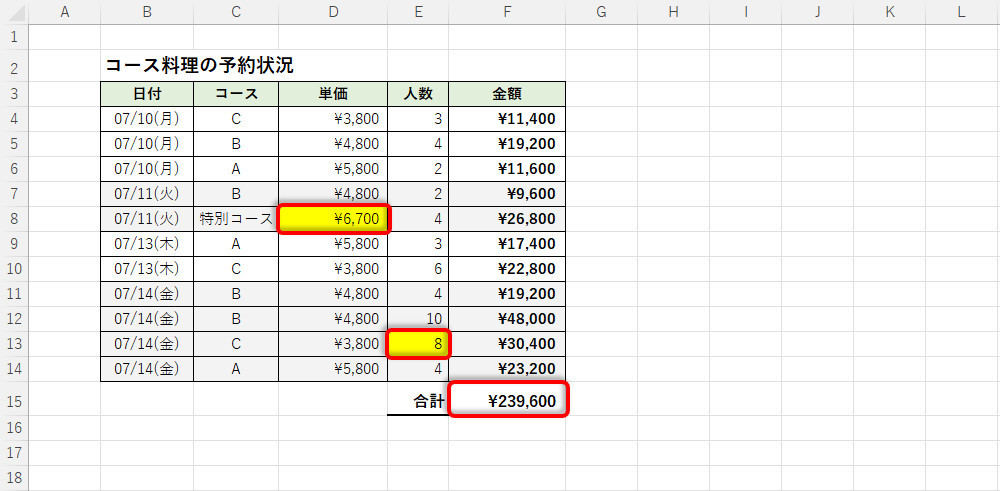This screenshot has height=491, width=1000.
Task: Select row 8 header
Action: click(14, 219)
